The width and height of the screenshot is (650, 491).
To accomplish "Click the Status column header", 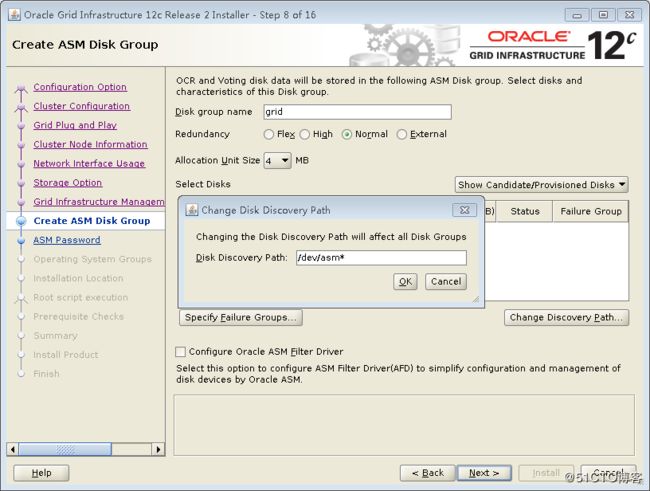I will coord(524,211).
